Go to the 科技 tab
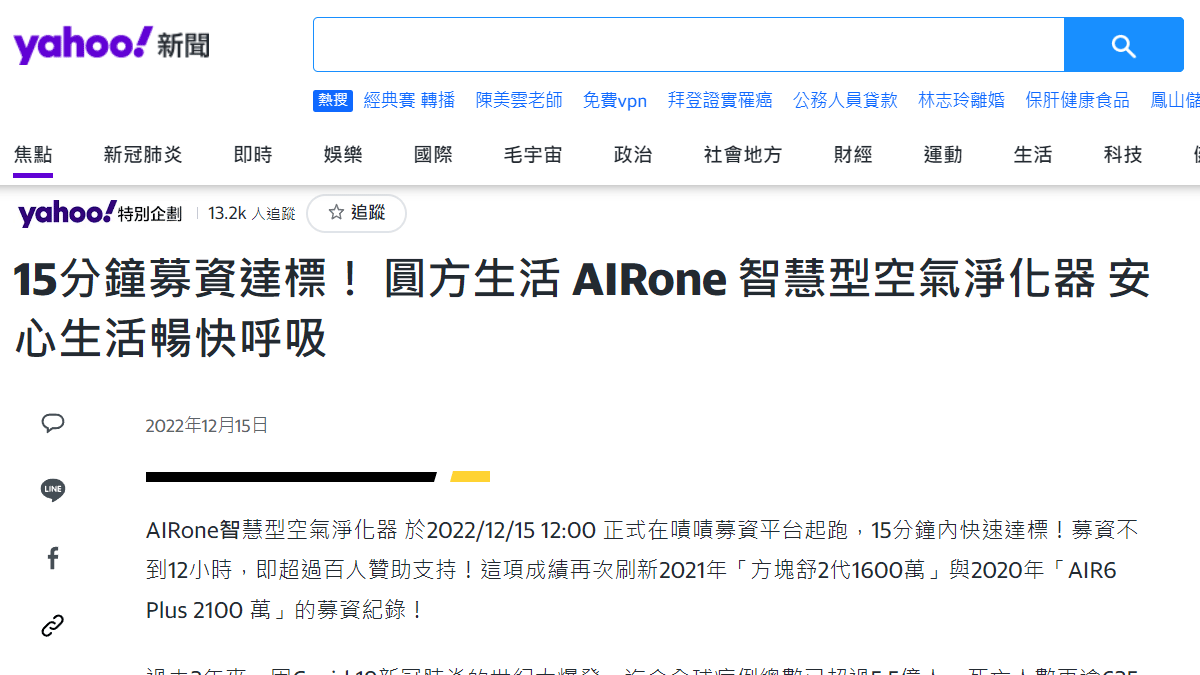Screen dimensions: 1200x675 point(1123,155)
